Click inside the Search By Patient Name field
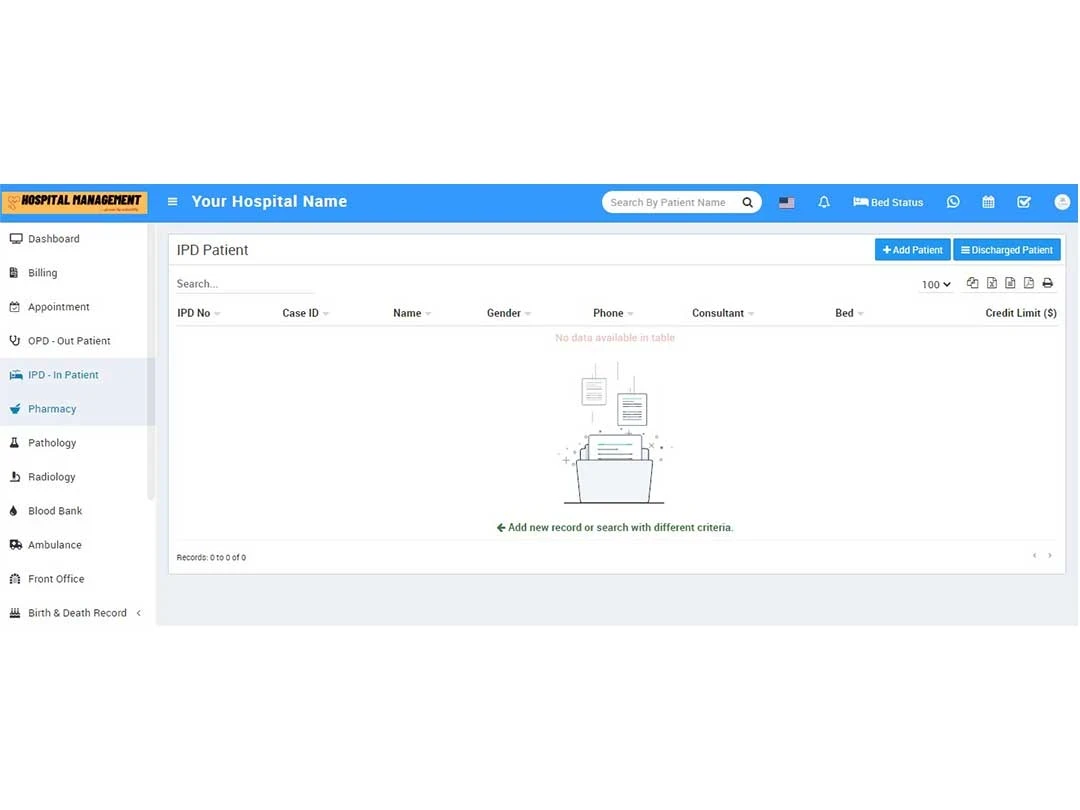1080x810 pixels. pyautogui.click(x=670, y=202)
